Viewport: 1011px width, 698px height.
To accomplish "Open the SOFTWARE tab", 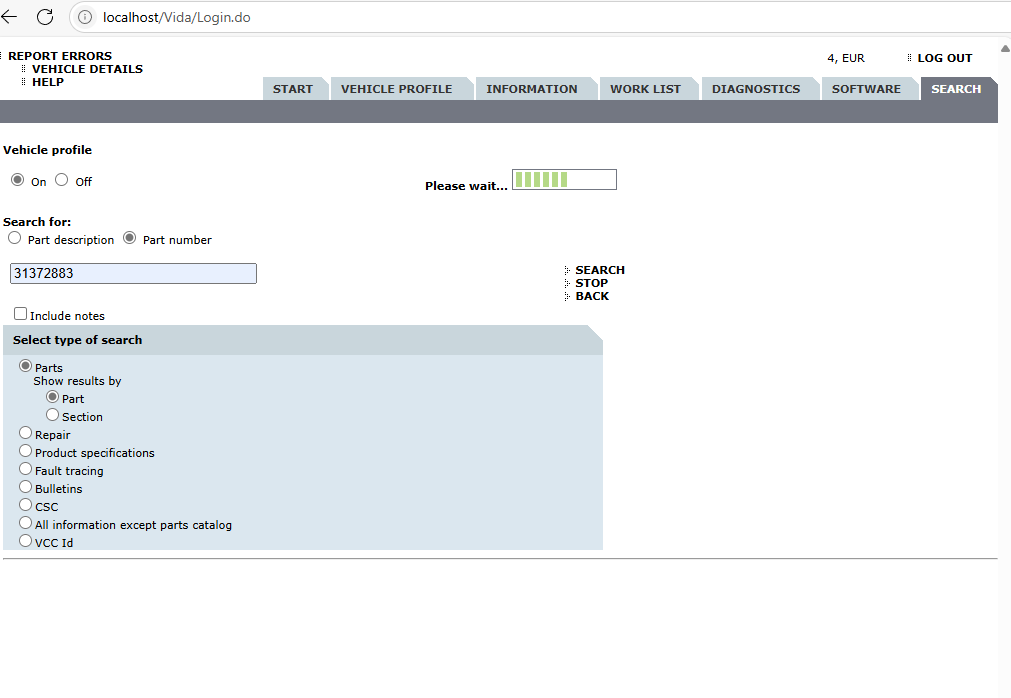I will pyautogui.click(x=866, y=89).
